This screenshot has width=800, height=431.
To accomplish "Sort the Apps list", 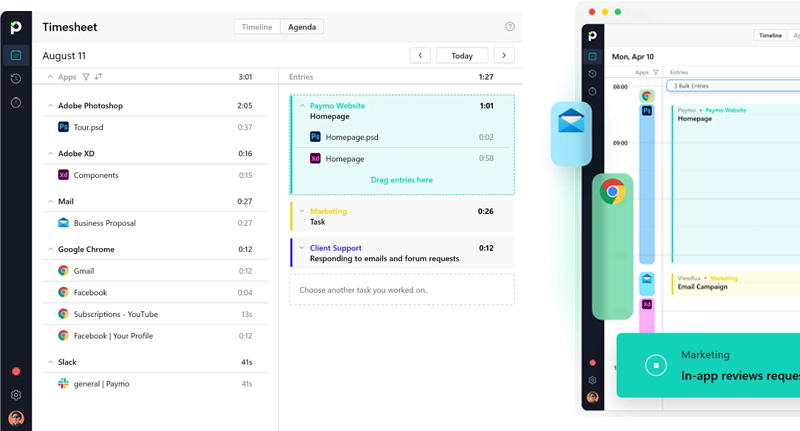I will (x=98, y=77).
